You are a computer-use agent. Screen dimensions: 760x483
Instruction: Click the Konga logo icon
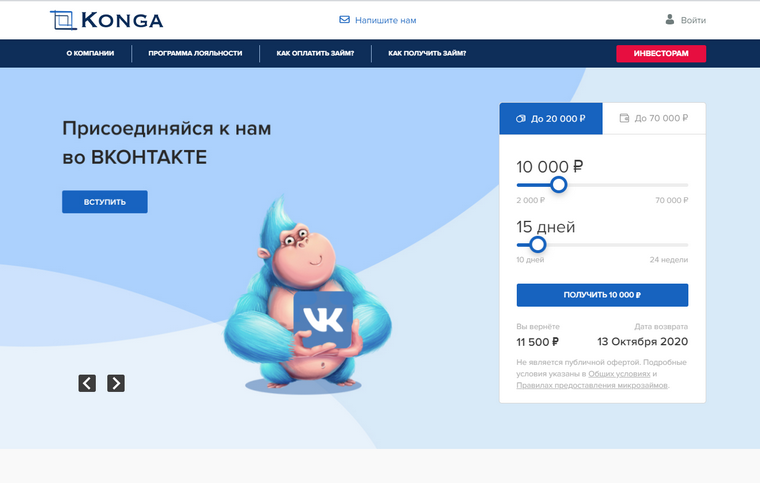63,20
